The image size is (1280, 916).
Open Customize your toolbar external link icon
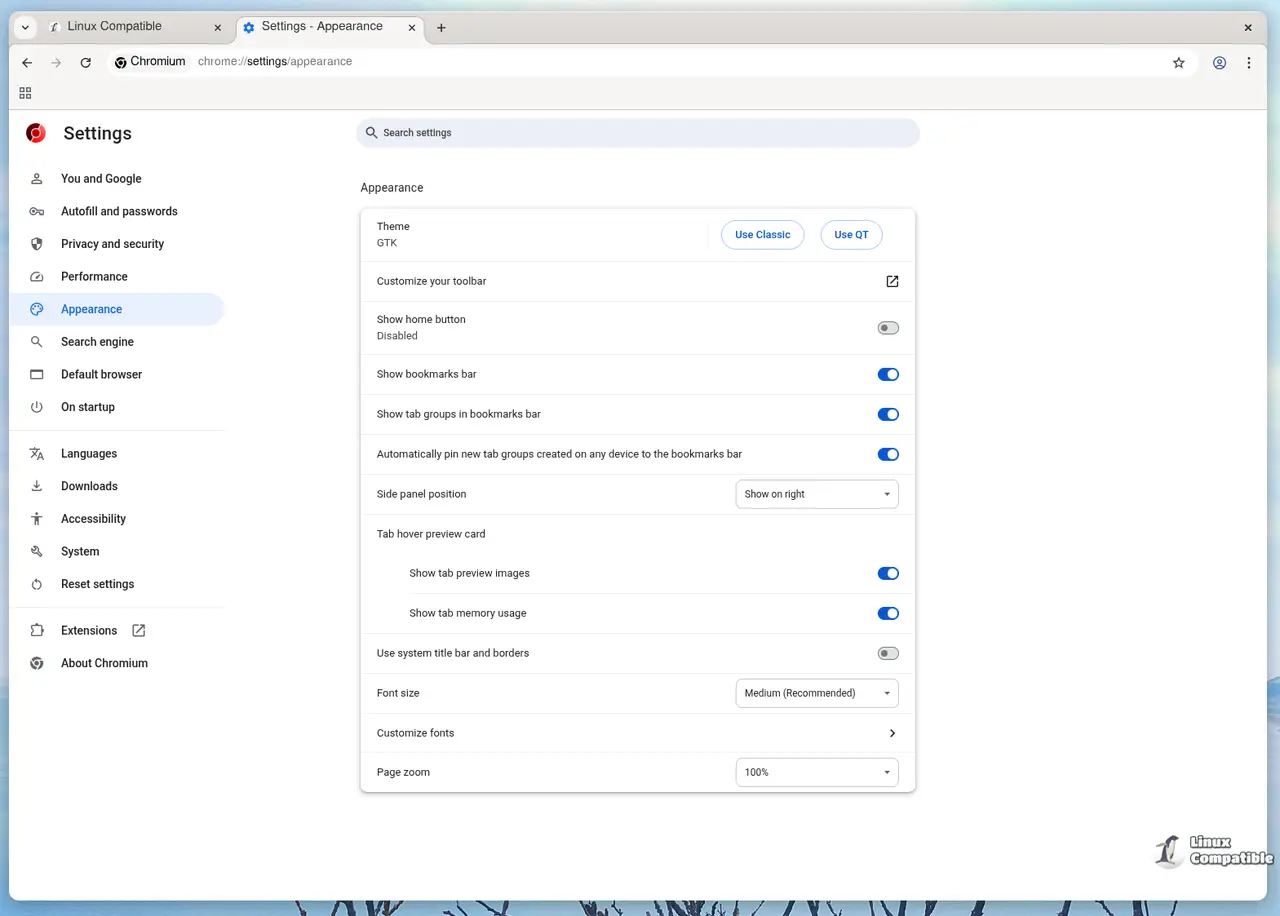[891, 281]
